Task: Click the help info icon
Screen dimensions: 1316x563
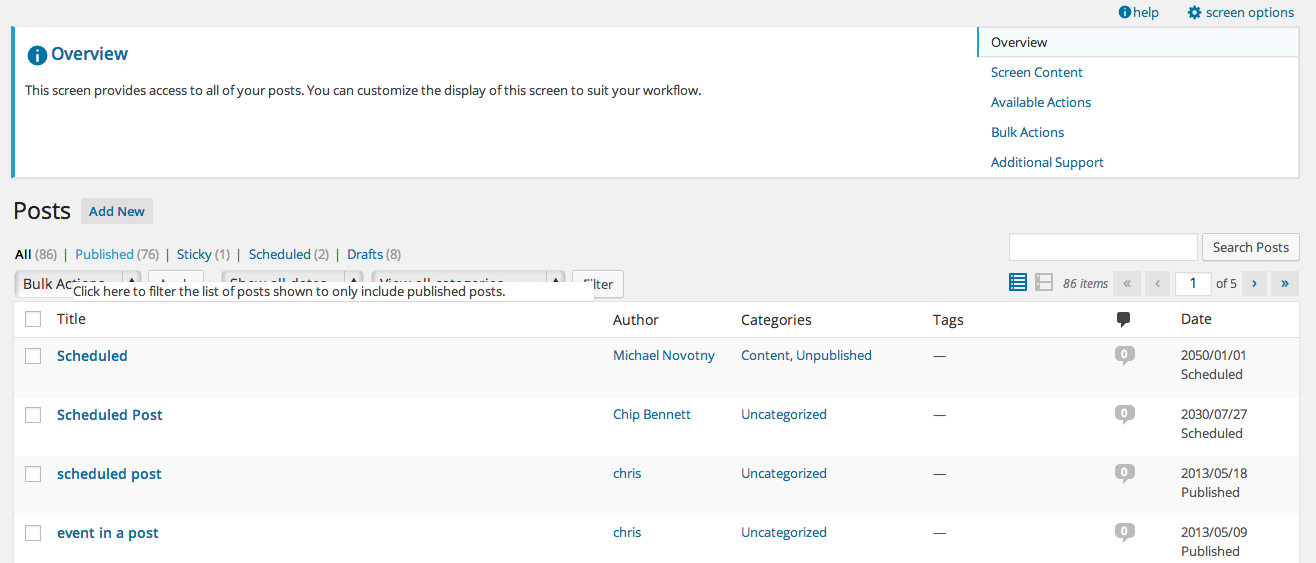Action: pyautogui.click(x=1125, y=13)
